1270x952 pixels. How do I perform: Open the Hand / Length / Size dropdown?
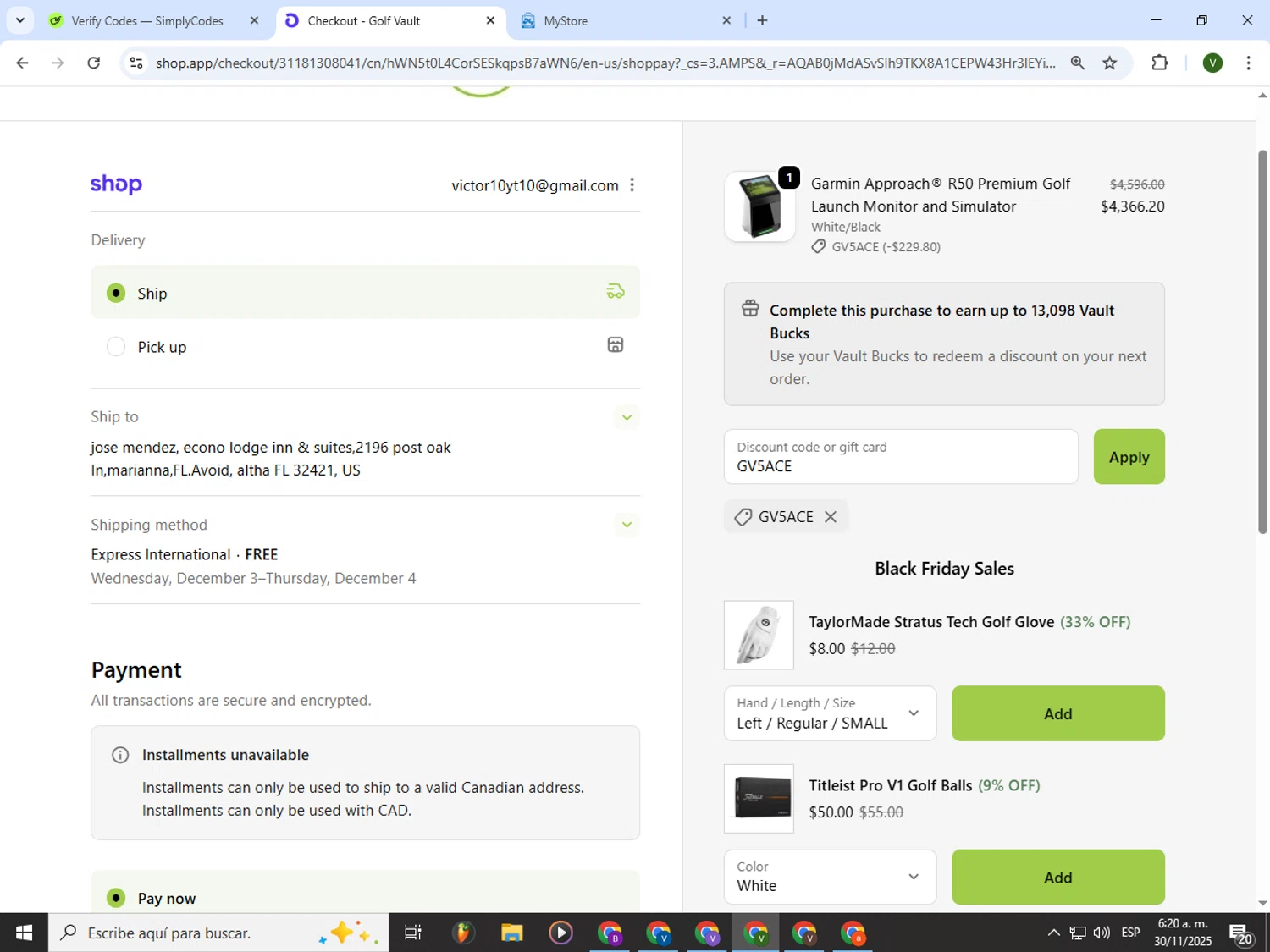coord(830,713)
